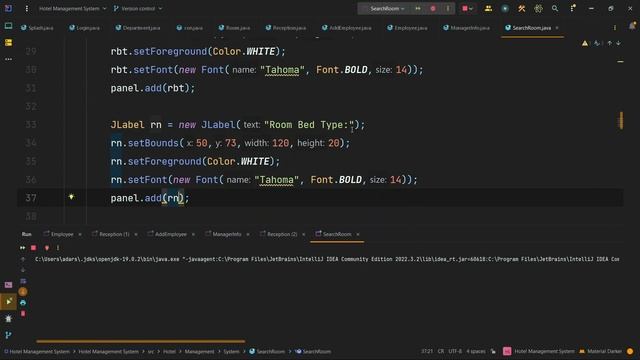
Task: Open the editor tabs overflow menu
Action: (x=615, y=28)
